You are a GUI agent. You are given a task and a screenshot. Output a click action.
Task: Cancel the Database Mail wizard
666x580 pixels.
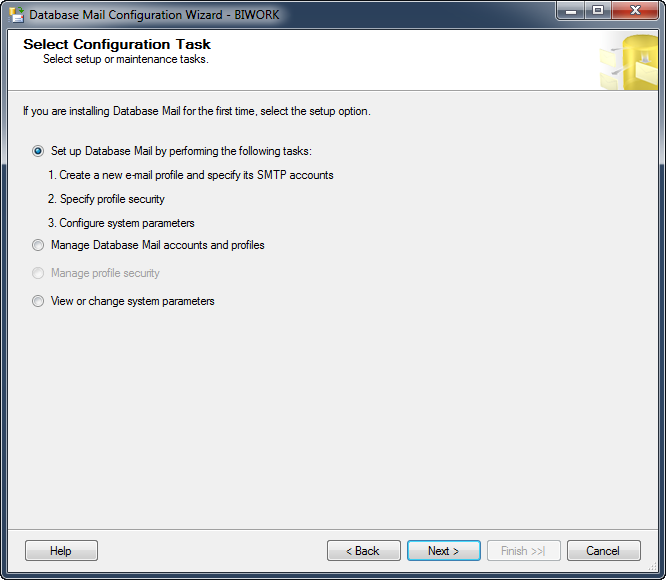click(x=604, y=551)
